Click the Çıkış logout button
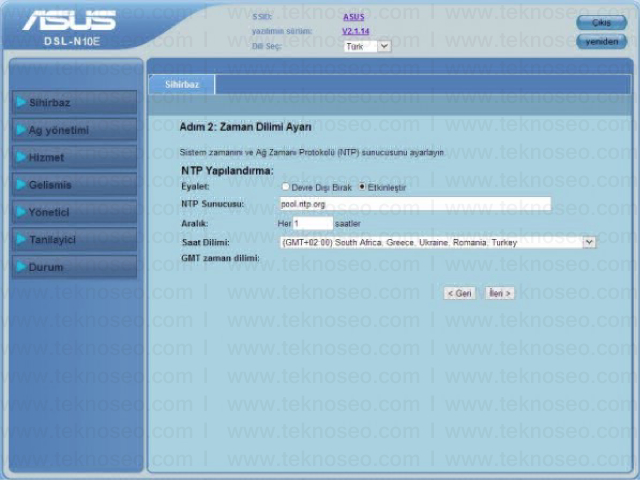This screenshot has width=640, height=480. [x=602, y=22]
